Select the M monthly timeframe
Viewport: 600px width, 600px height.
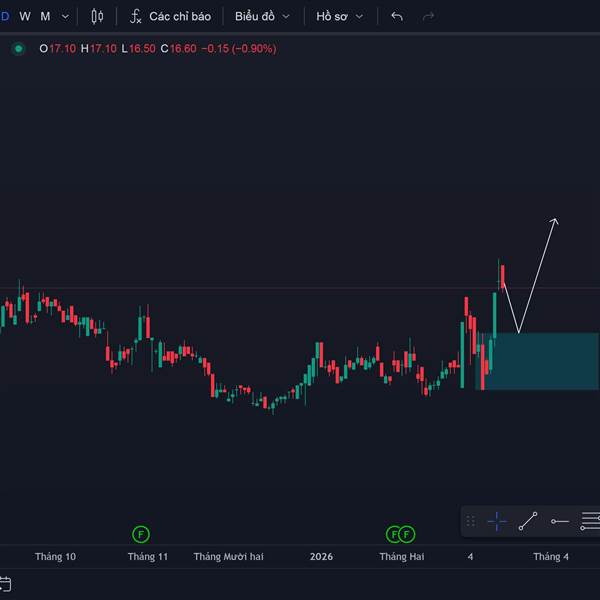coord(45,16)
